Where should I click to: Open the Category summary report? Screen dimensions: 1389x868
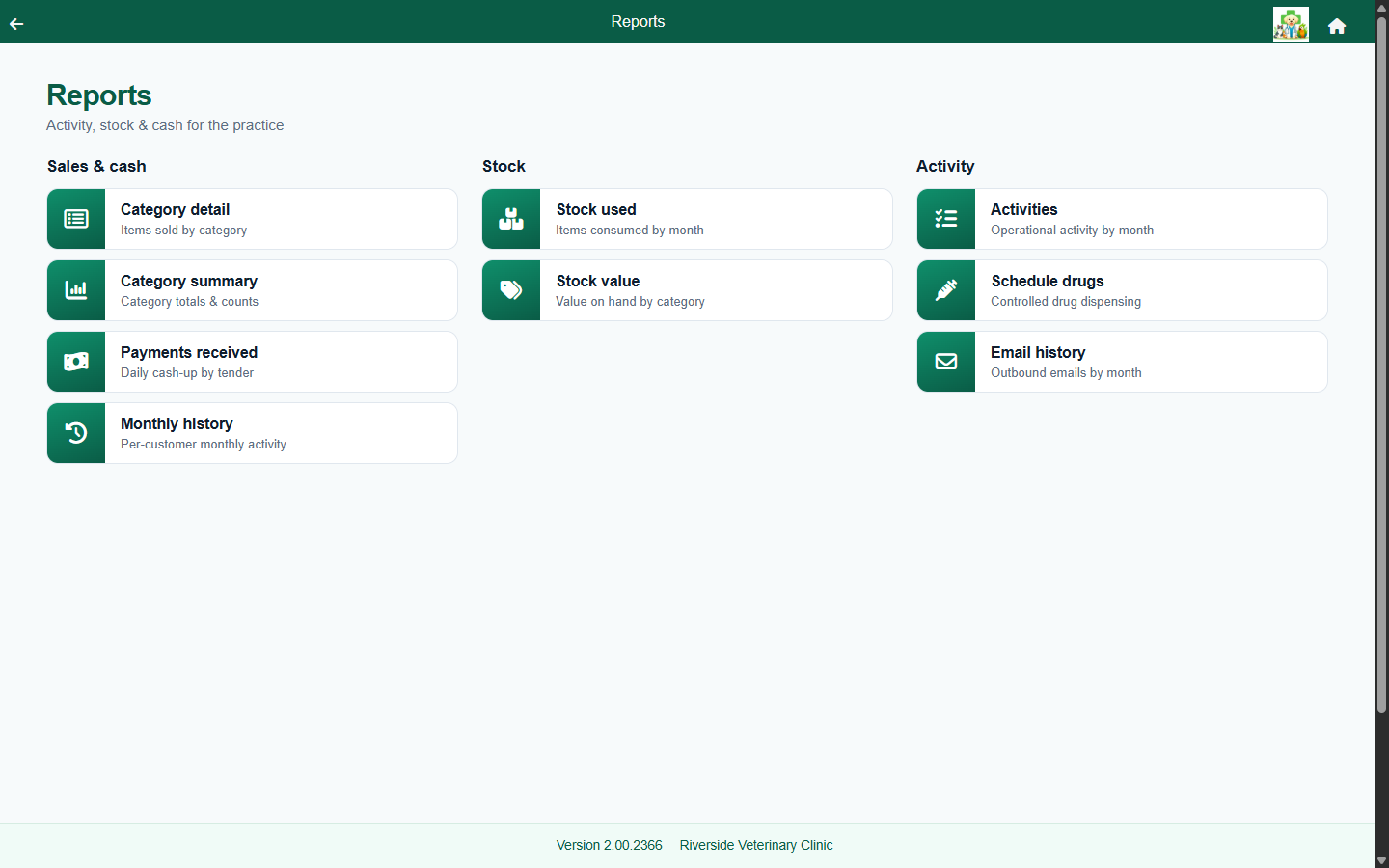[253, 290]
